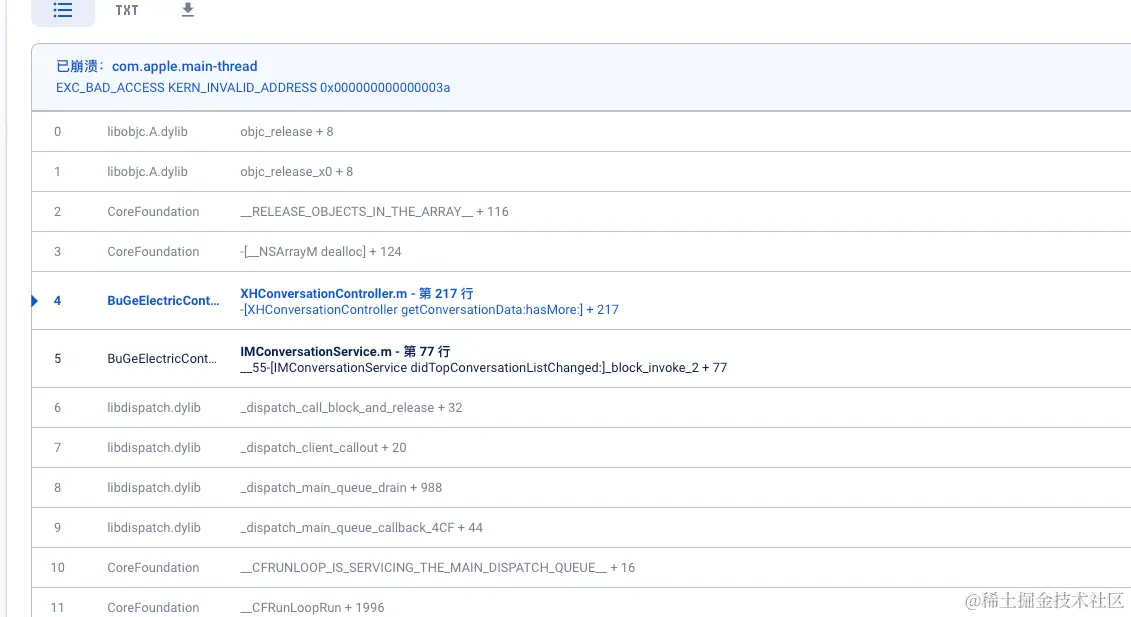
Task: Click libdispatch.dylib in frame 7
Action: click(x=154, y=447)
